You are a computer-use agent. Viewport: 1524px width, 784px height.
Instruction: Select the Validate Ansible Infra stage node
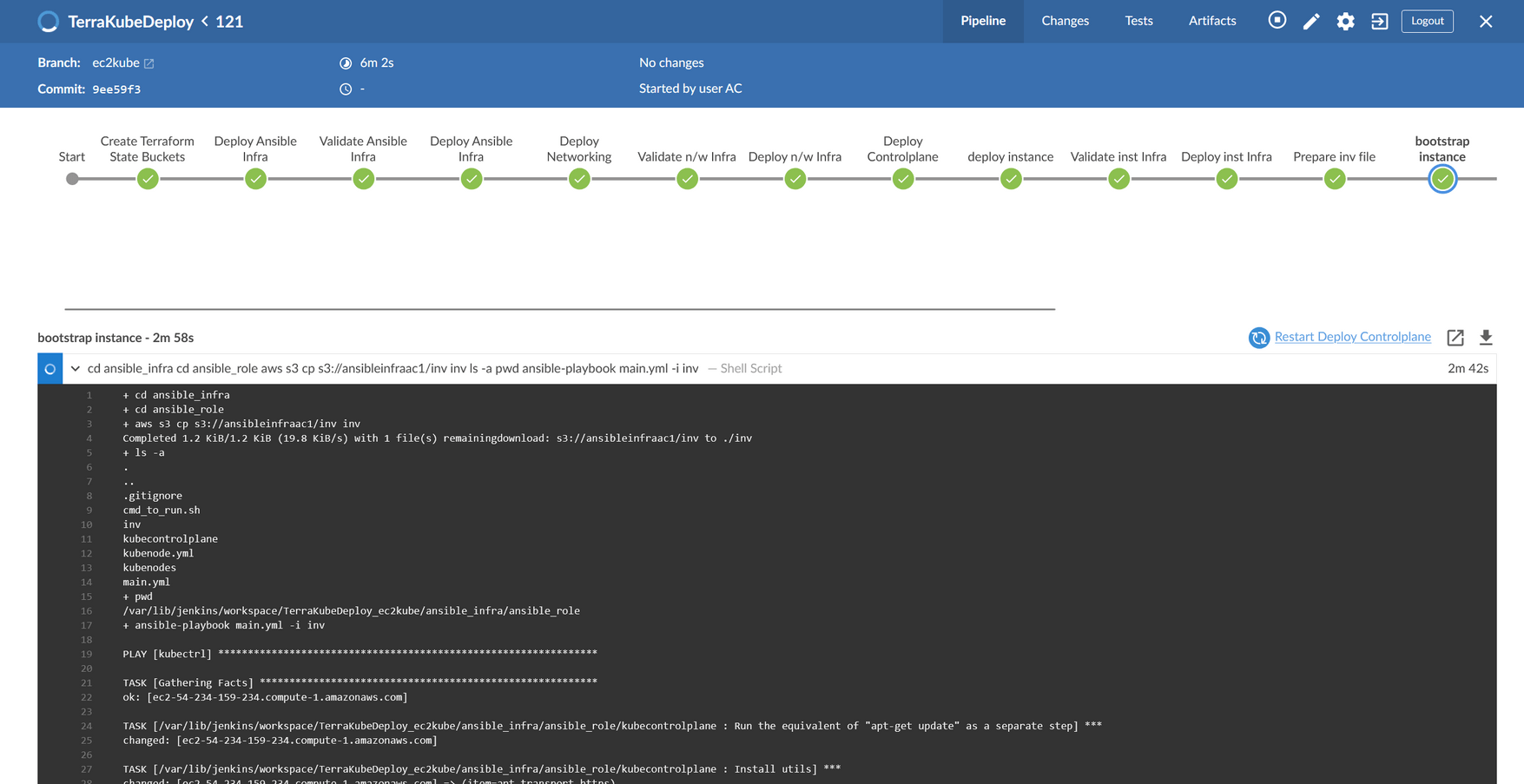(363, 179)
